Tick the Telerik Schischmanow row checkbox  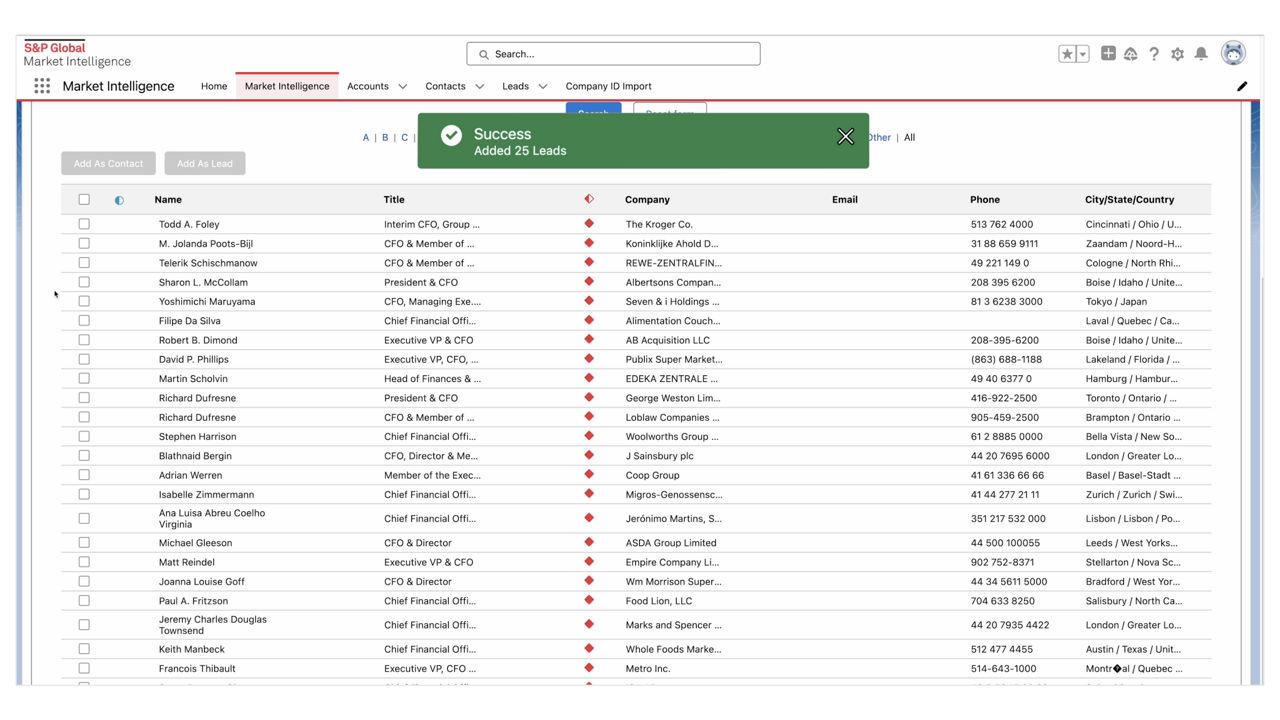tap(84, 263)
